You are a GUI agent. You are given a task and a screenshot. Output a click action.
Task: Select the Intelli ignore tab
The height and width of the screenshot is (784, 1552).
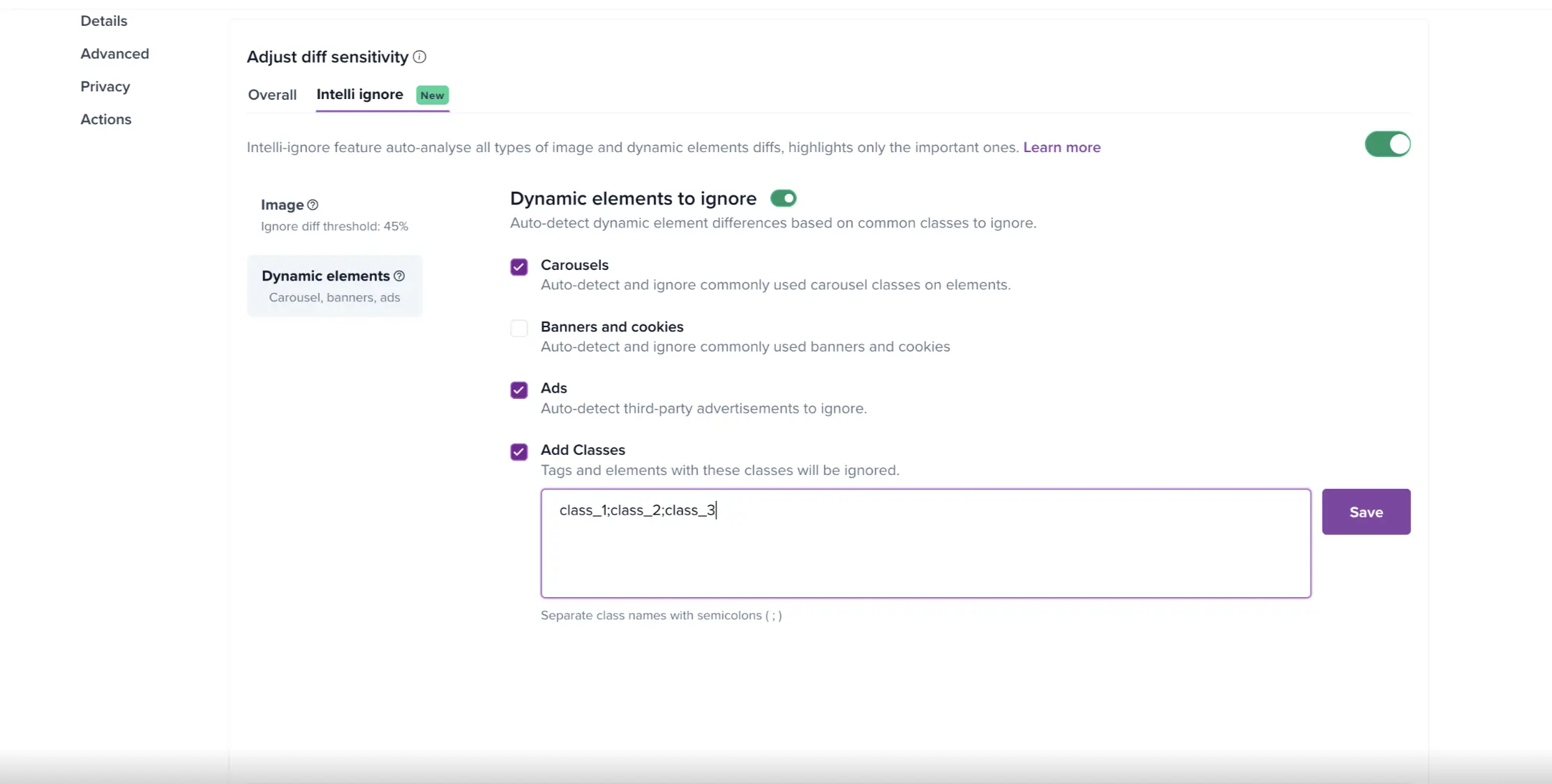tap(359, 95)
